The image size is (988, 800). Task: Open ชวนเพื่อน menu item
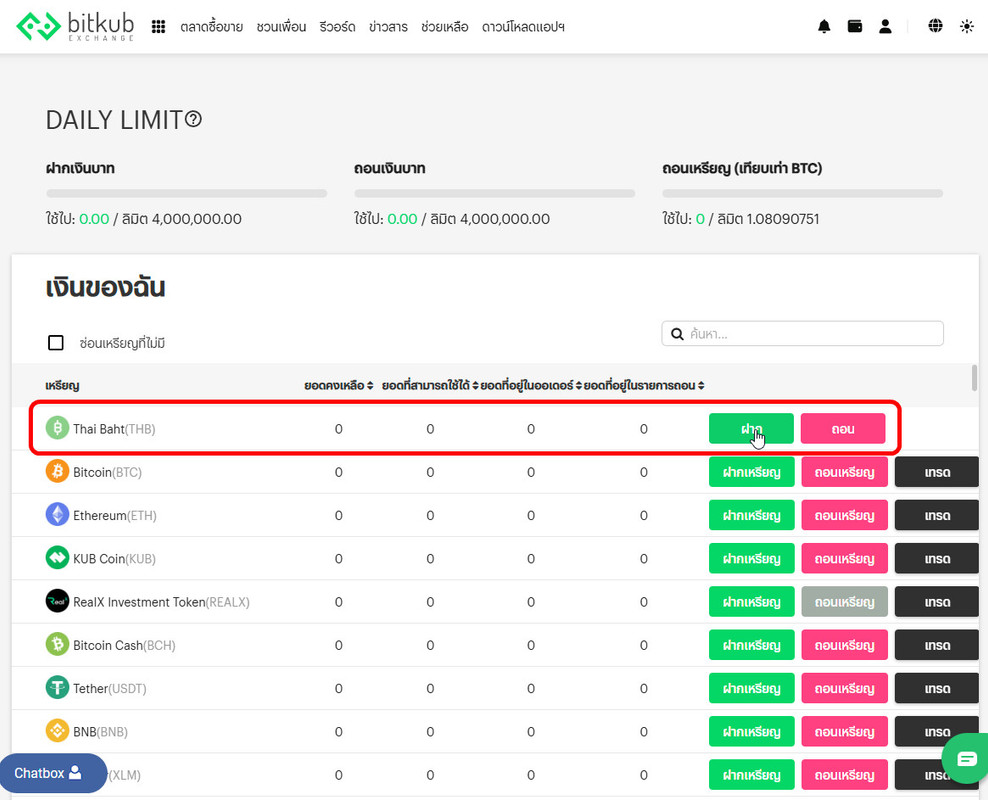point(281,27)
